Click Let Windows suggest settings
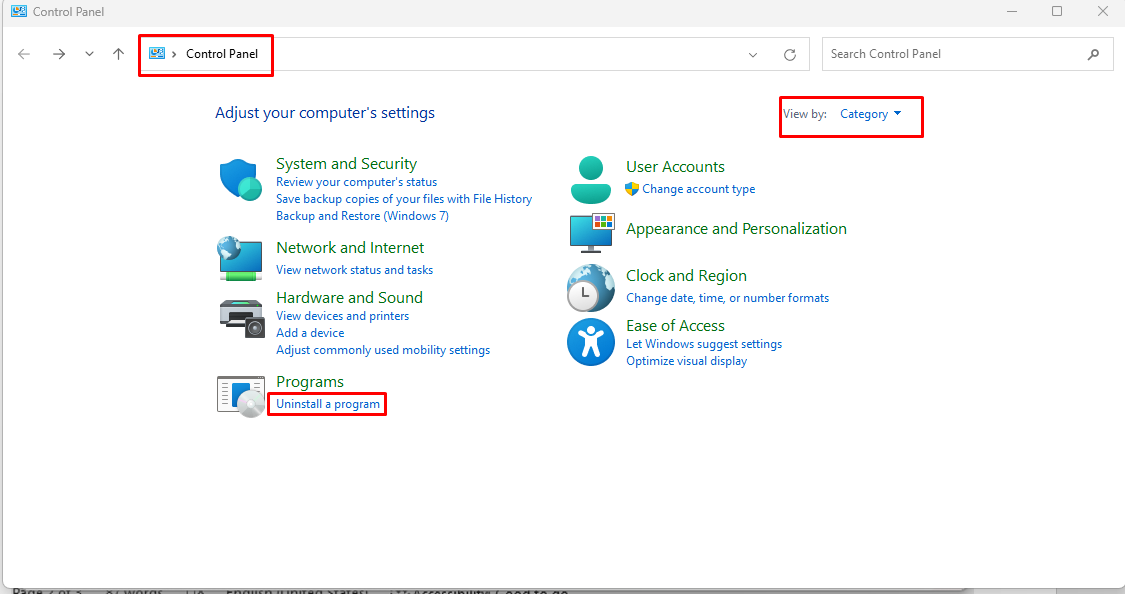1125x594 pixels. 704,344
